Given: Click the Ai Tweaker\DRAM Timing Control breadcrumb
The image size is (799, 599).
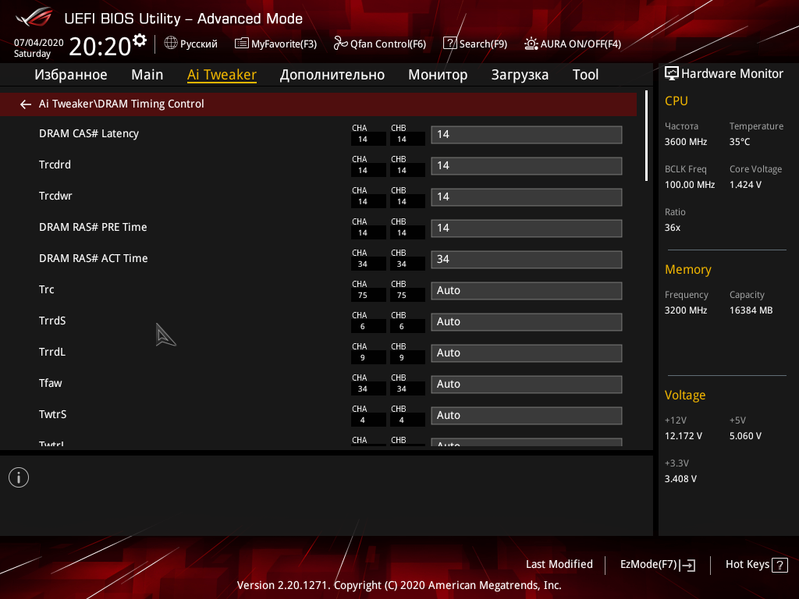Looking at the screenshot, I should [121, 104].
